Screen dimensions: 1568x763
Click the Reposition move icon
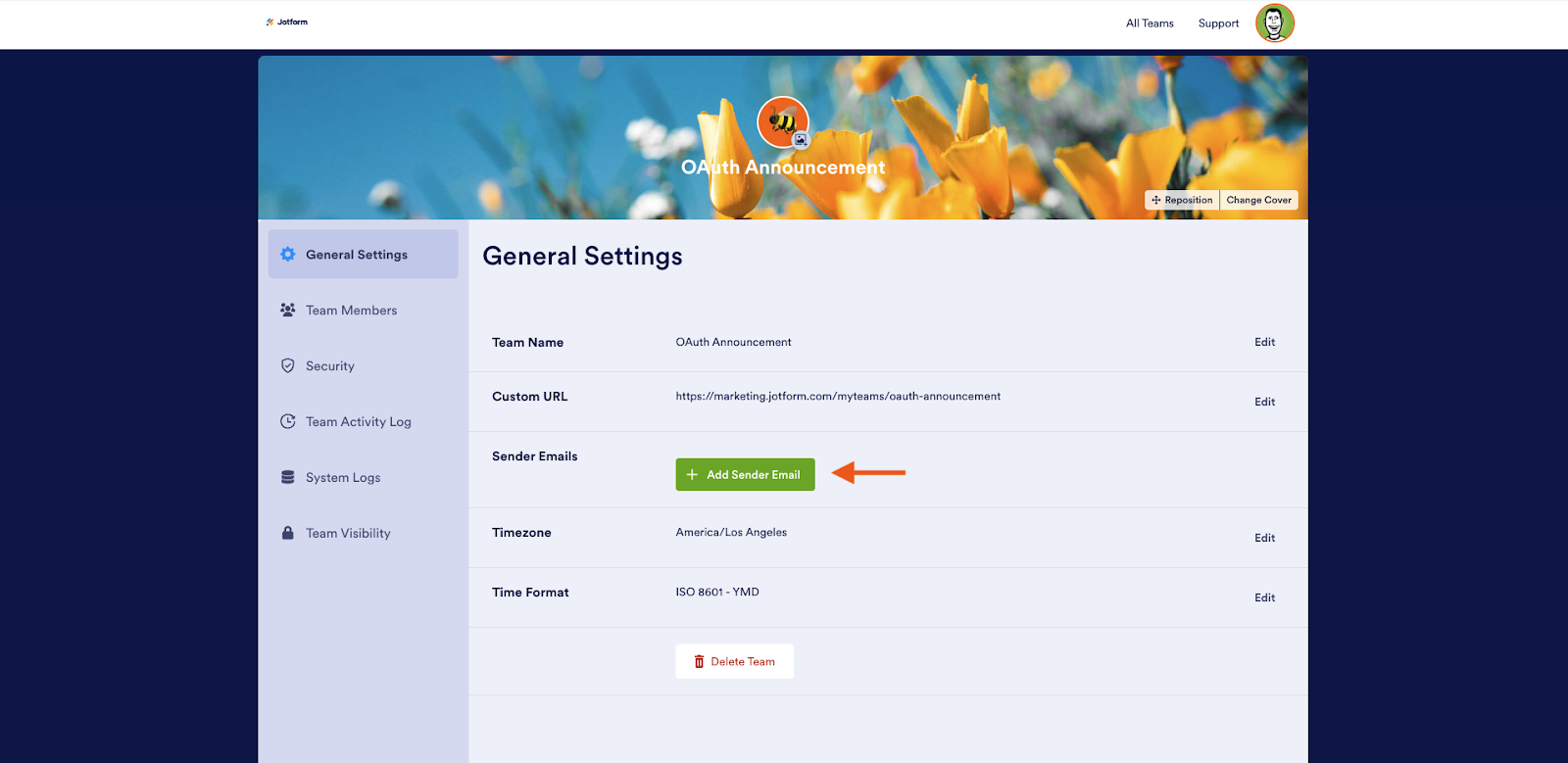tap(1156, 200)
